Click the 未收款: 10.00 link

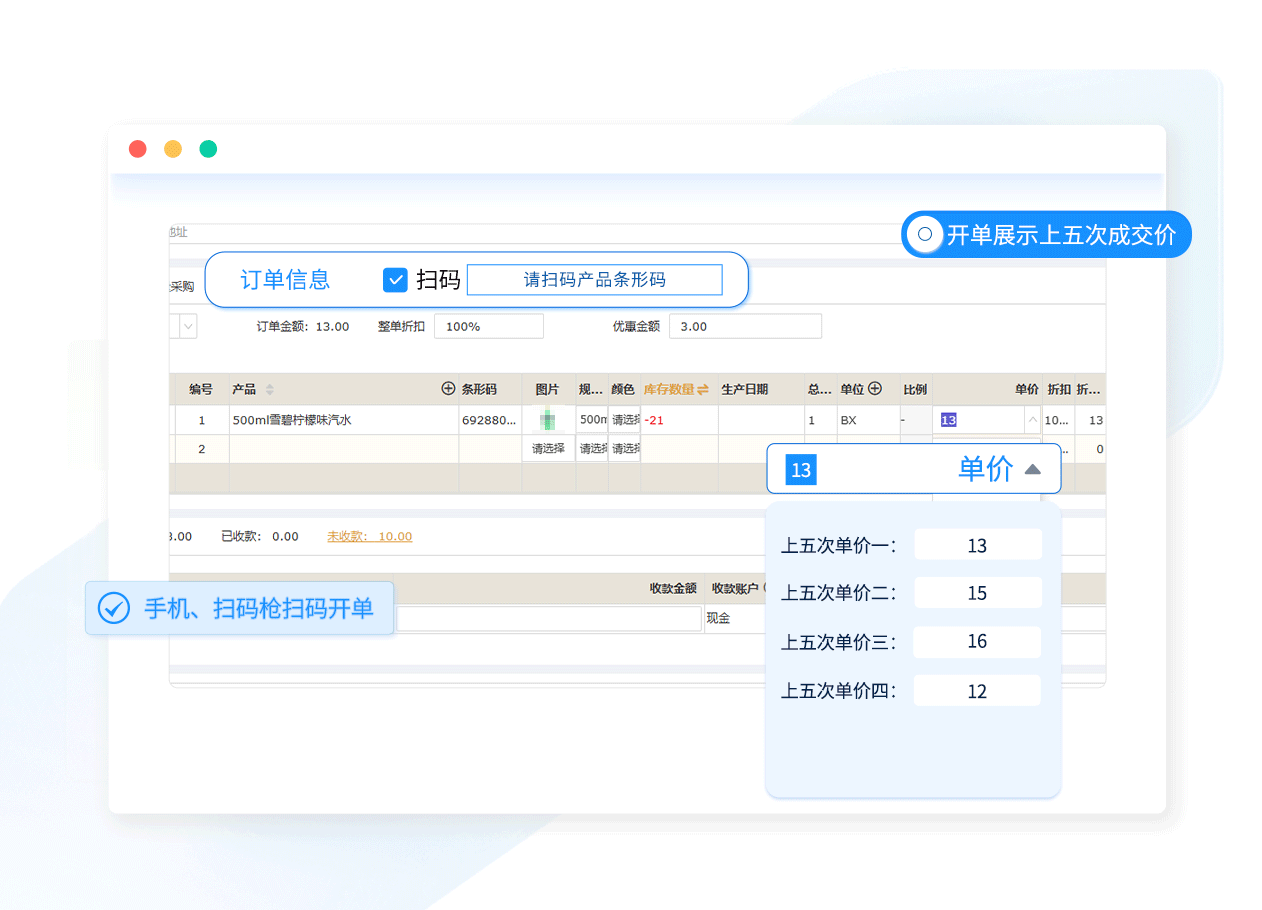click(x=369, y=536)
